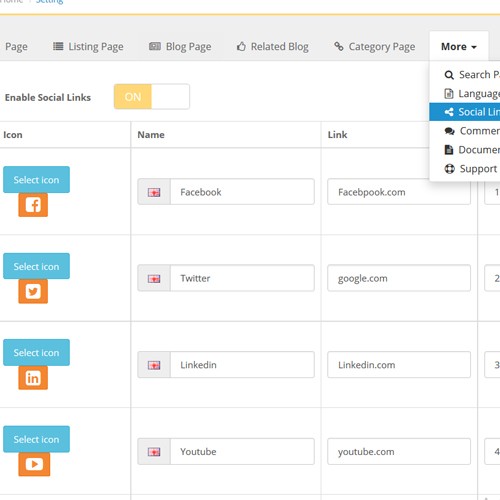Click the Name column header
500x500 pixels.
point(151,135)
